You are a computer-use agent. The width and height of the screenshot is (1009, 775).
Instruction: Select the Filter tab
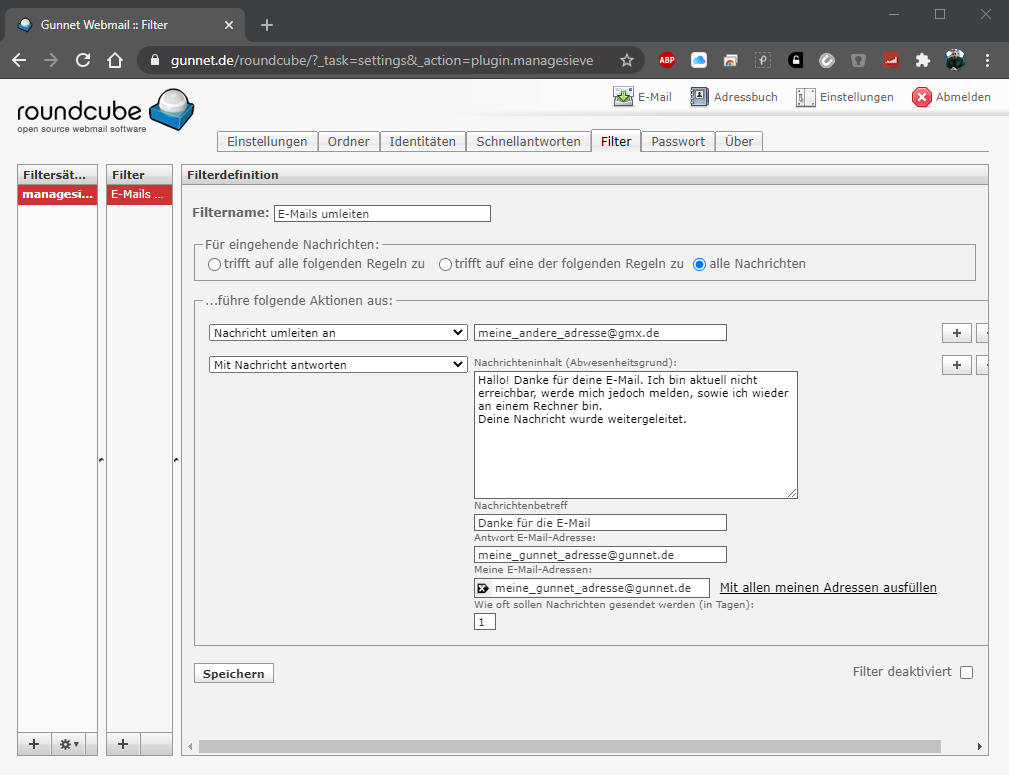coord(616,142)
